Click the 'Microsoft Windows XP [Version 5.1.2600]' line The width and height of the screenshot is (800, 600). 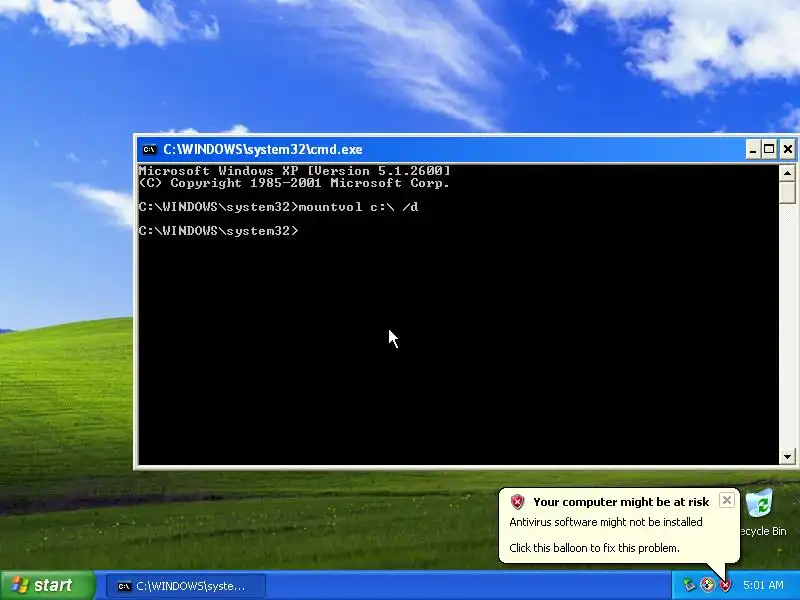click(294, 170)
